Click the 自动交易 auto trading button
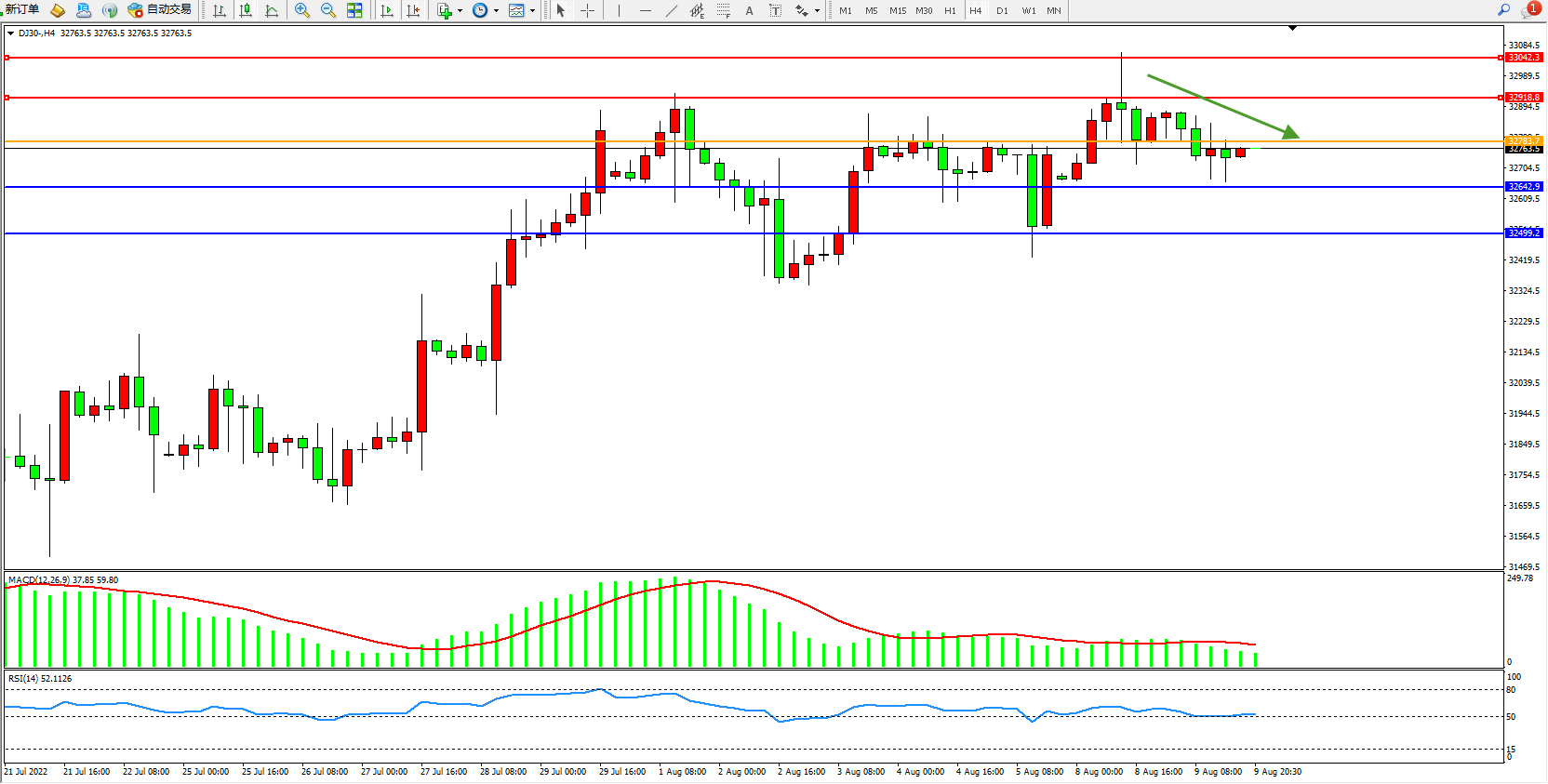 tap(160, 9)
